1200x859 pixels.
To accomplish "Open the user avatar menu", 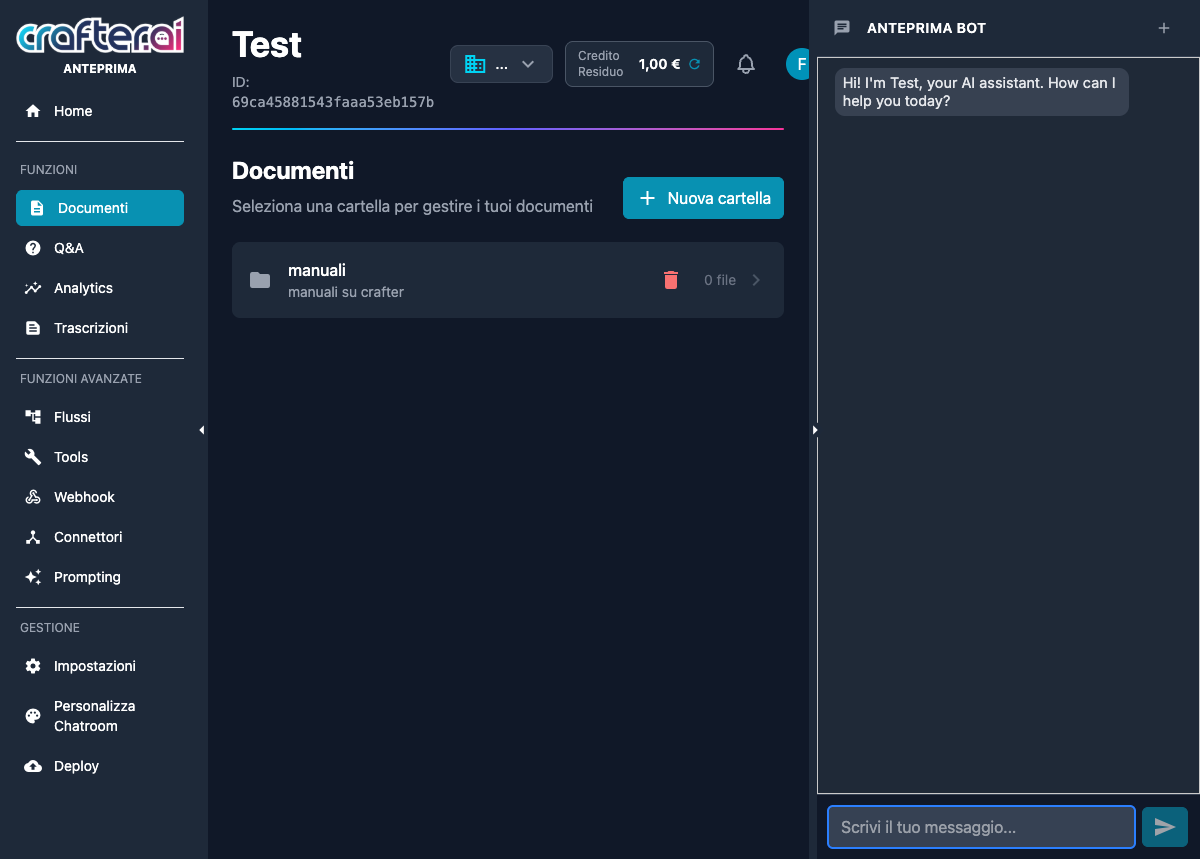I will pos(798,64).
